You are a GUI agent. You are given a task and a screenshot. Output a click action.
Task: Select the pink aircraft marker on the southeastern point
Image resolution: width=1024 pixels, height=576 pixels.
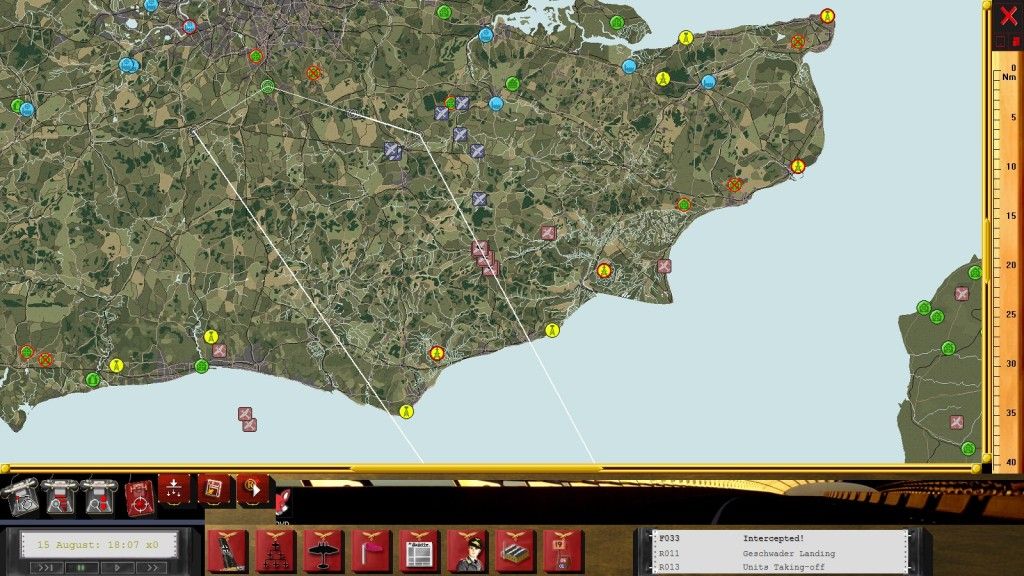pos(664,266)
